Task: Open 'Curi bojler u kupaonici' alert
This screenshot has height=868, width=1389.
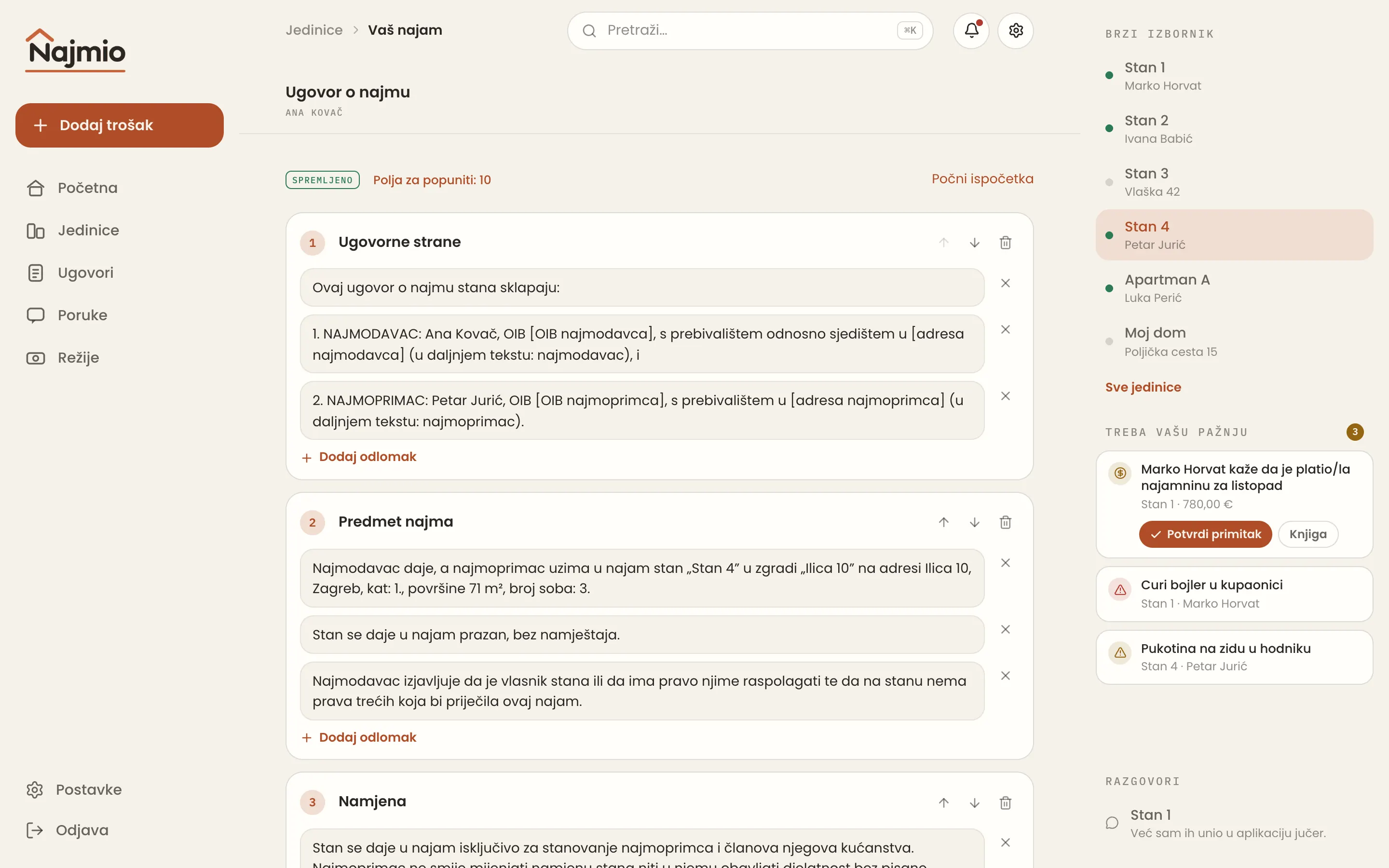Action: tap(1234, 594)
